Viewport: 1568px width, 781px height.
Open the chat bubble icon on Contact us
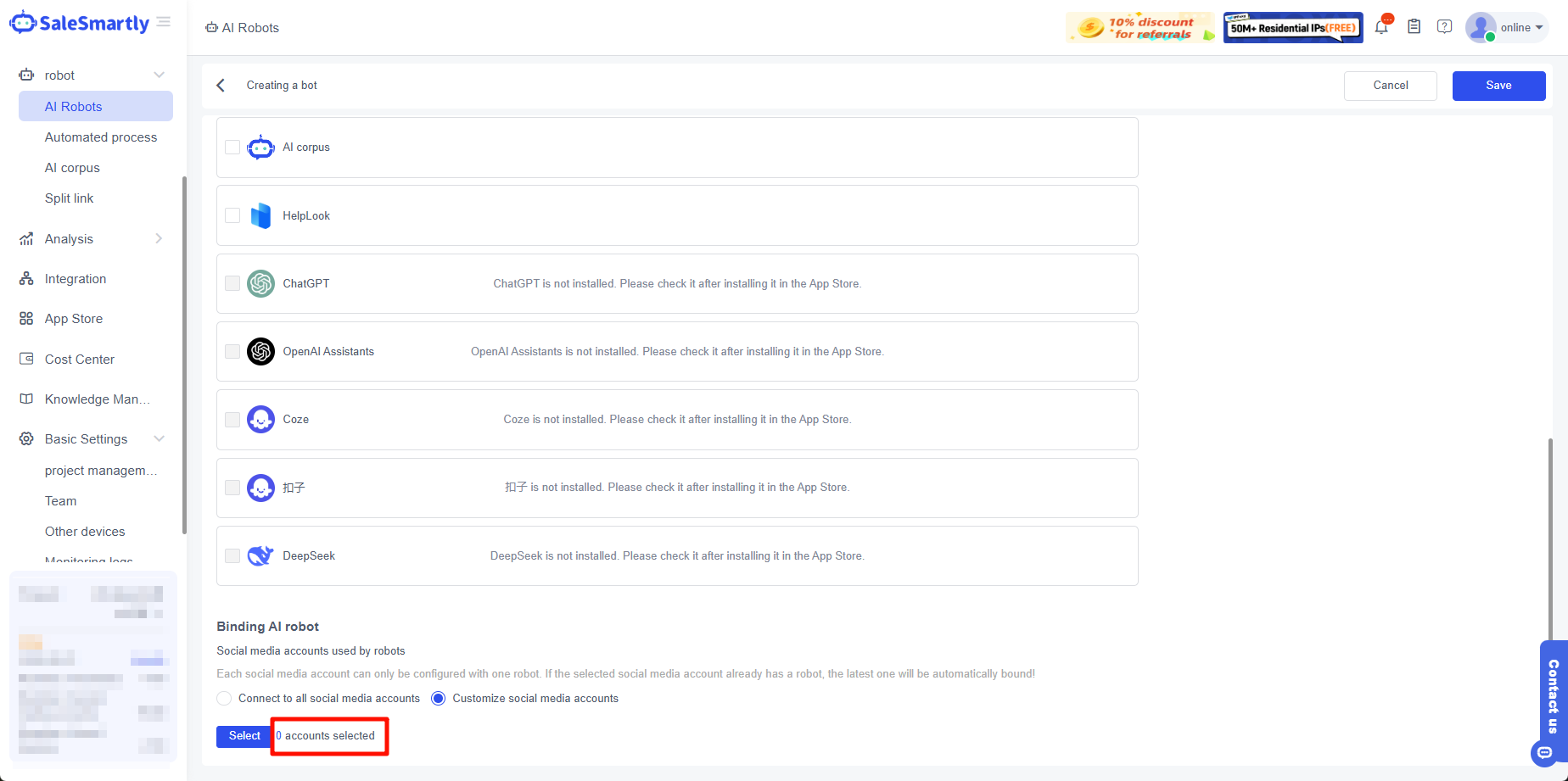[1544, 753]
